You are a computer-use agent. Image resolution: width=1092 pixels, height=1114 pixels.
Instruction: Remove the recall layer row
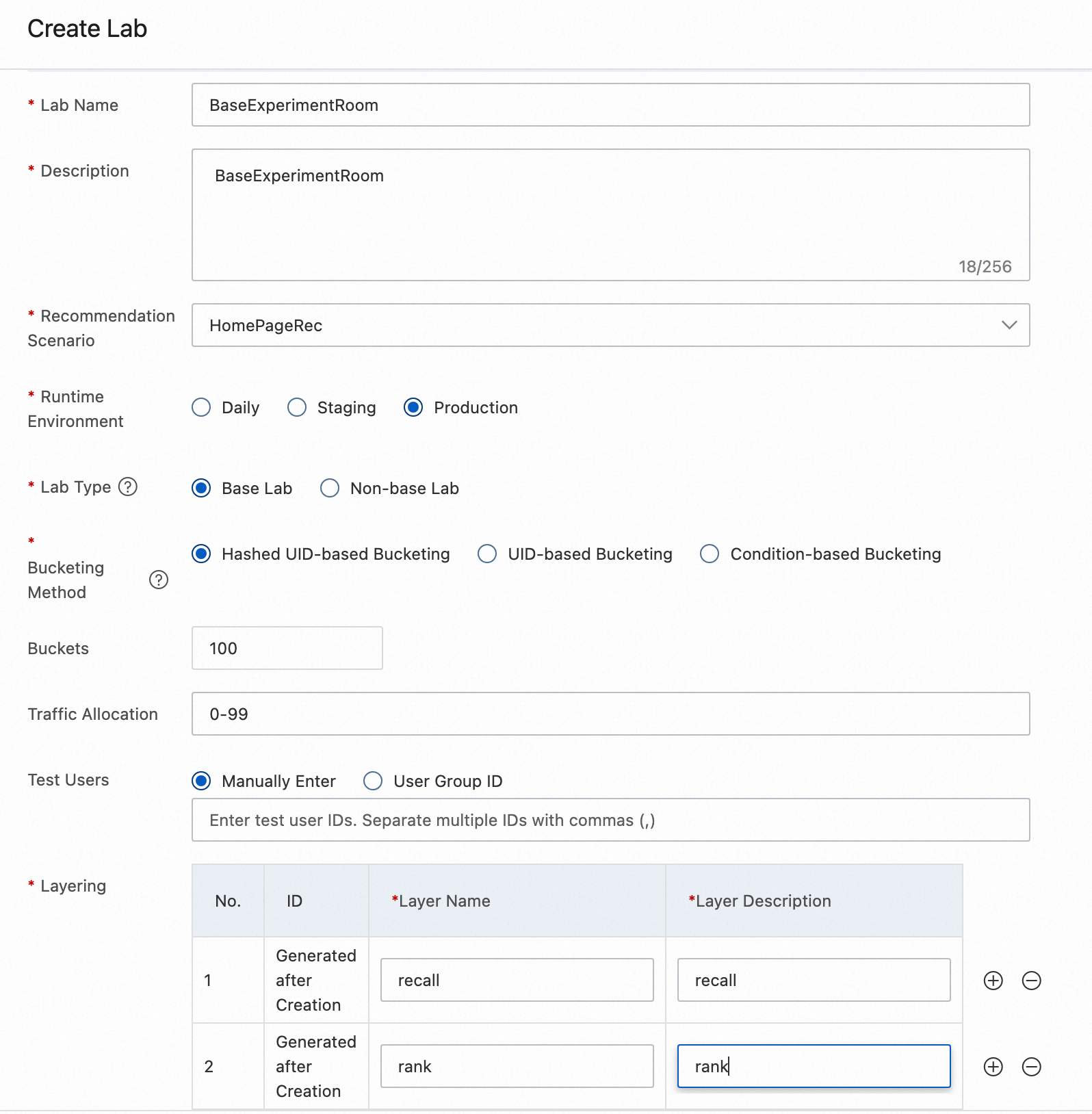click(x=1031, y=981)
